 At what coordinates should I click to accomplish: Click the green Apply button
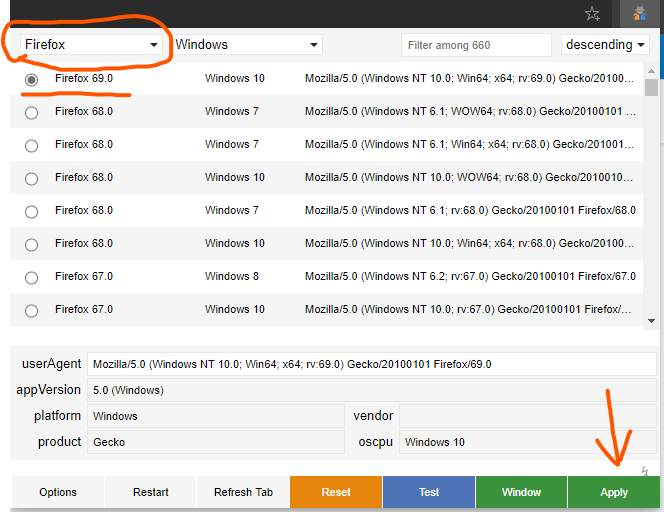pos(614,492)
